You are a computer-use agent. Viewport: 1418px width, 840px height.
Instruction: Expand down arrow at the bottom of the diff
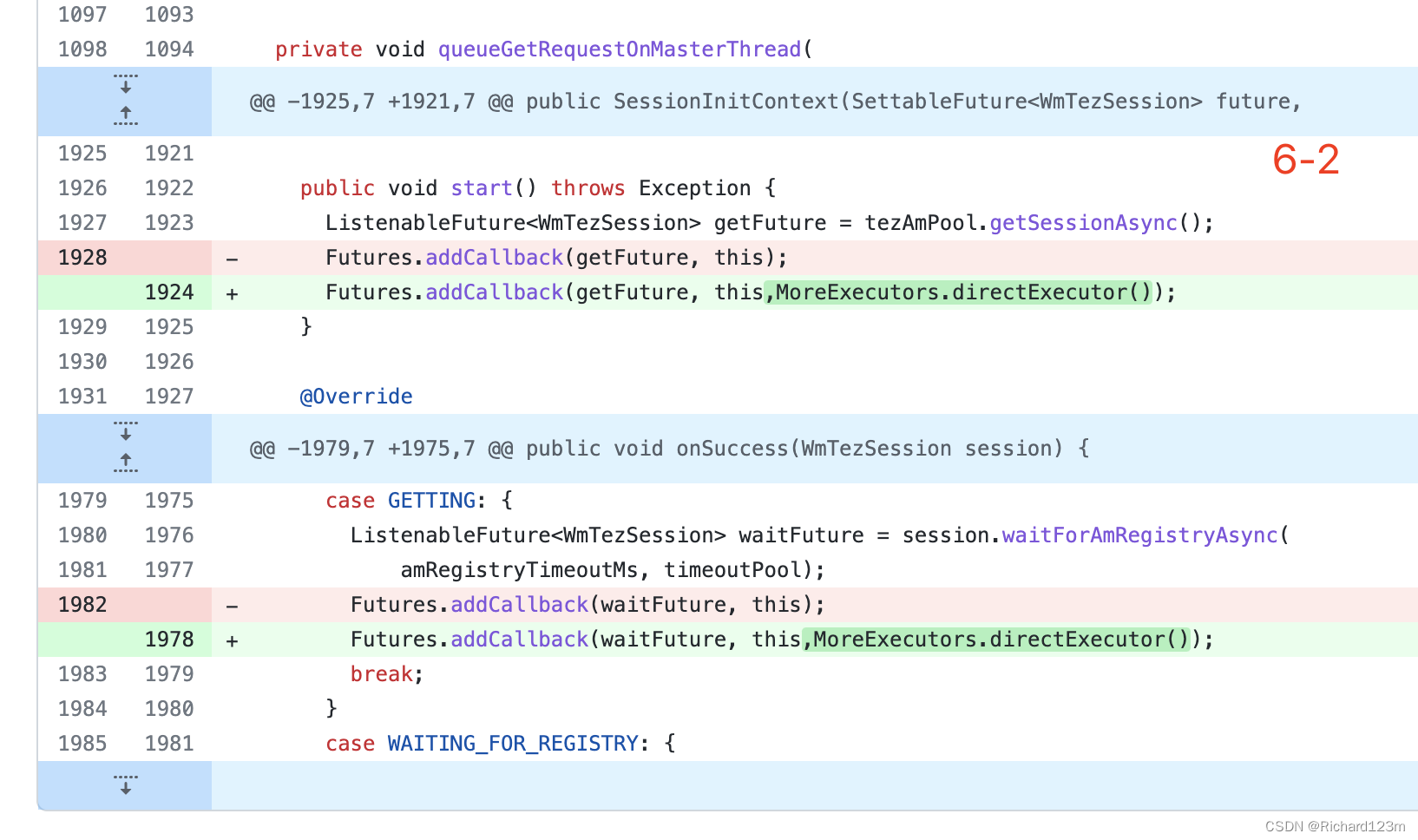[126, 785]
